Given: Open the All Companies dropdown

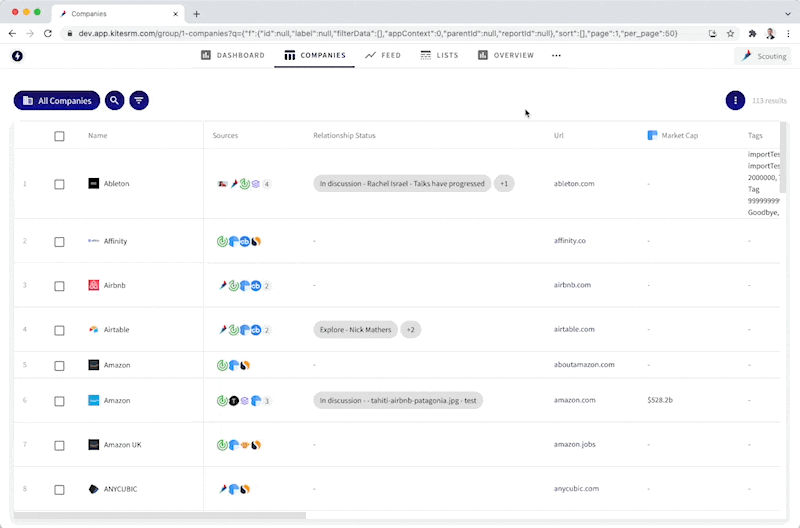Looking at the screenshot, I should point(57,100).
